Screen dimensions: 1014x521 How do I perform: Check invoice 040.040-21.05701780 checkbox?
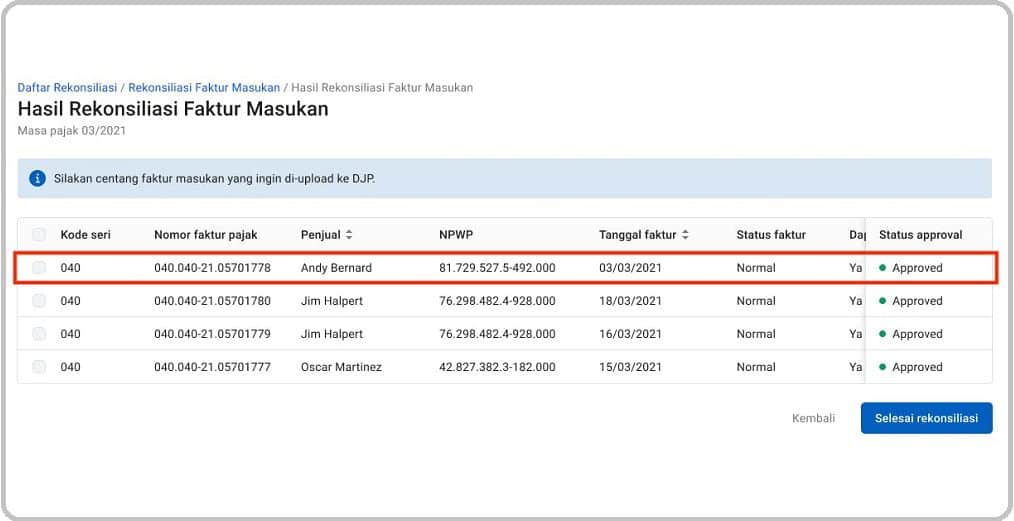tap(39, 301)
